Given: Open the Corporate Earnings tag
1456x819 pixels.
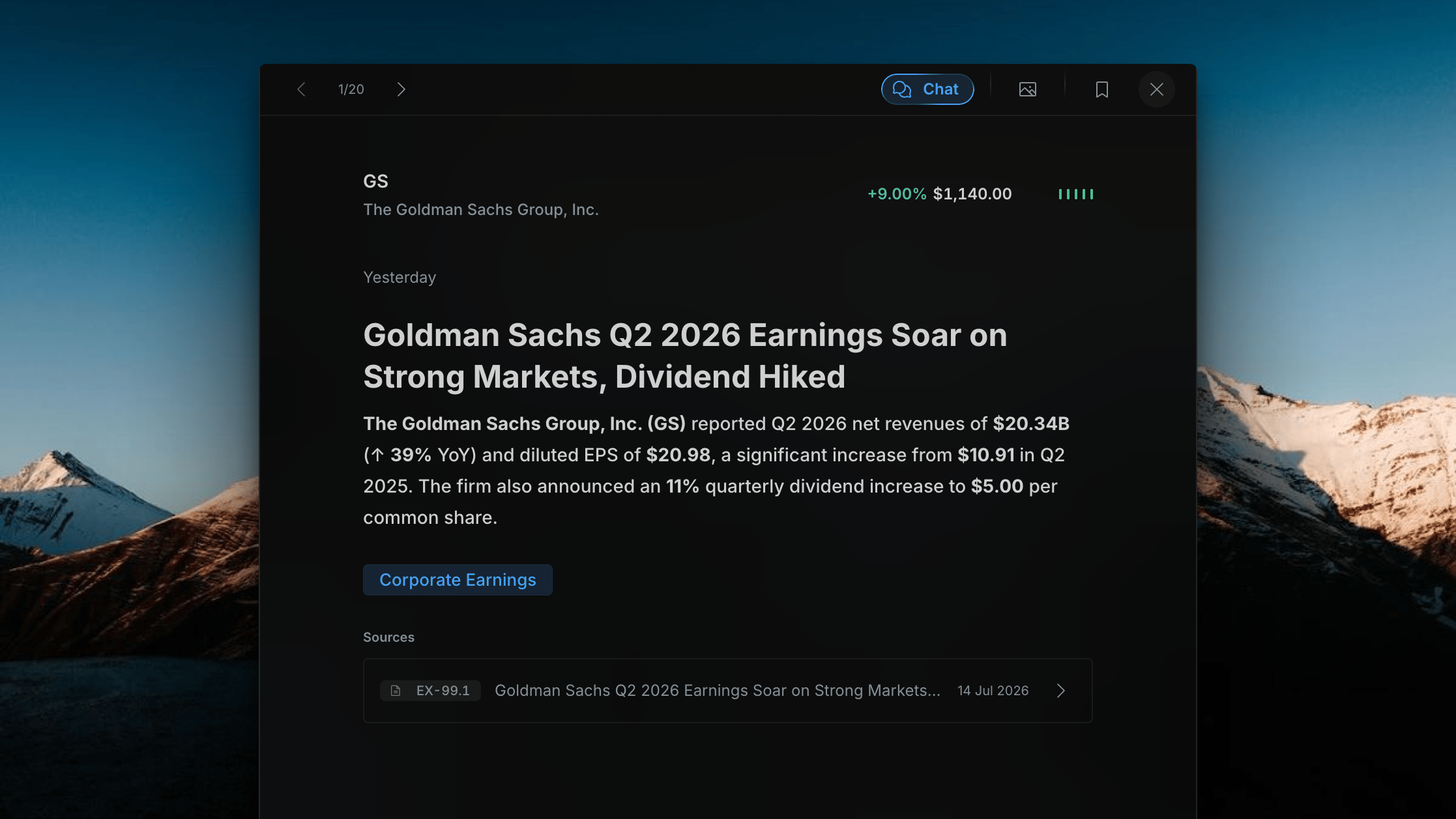Looking at the screenshot, I should 458,580.
